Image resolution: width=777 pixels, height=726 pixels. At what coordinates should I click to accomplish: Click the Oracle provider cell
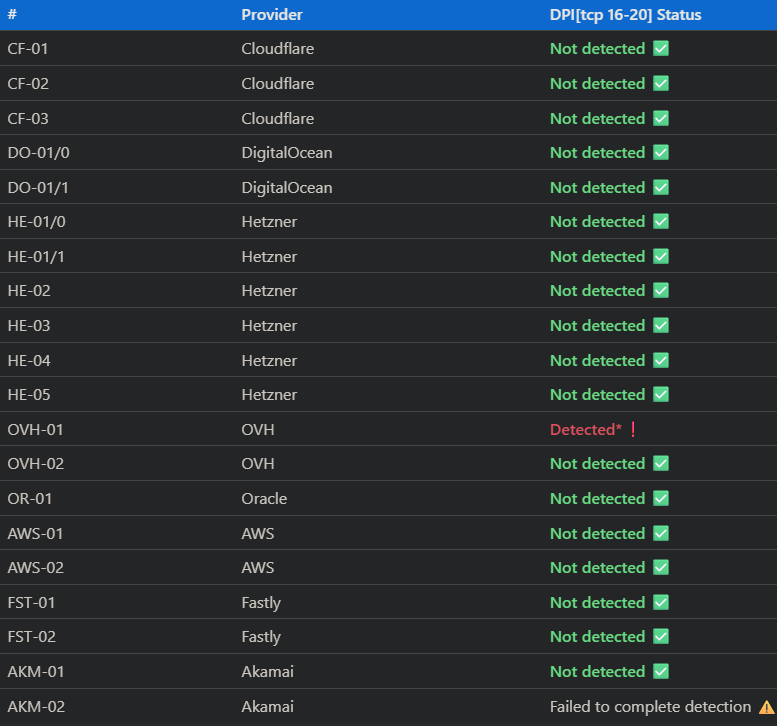coord(264,499)
